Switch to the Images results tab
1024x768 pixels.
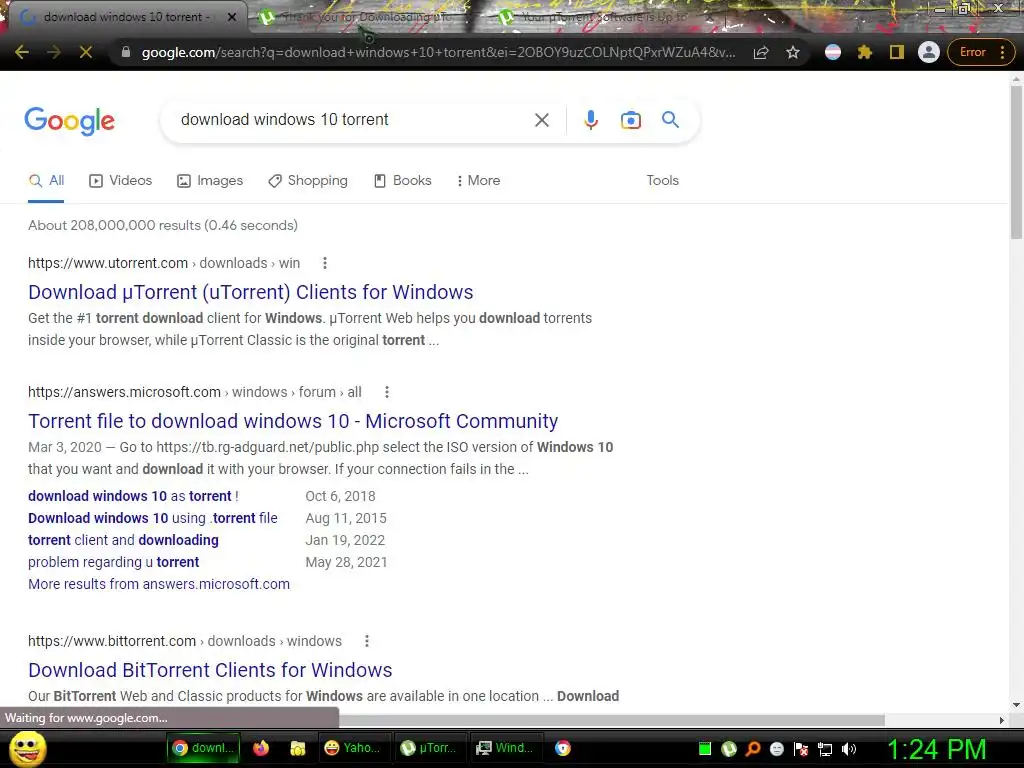coord(210,181)
